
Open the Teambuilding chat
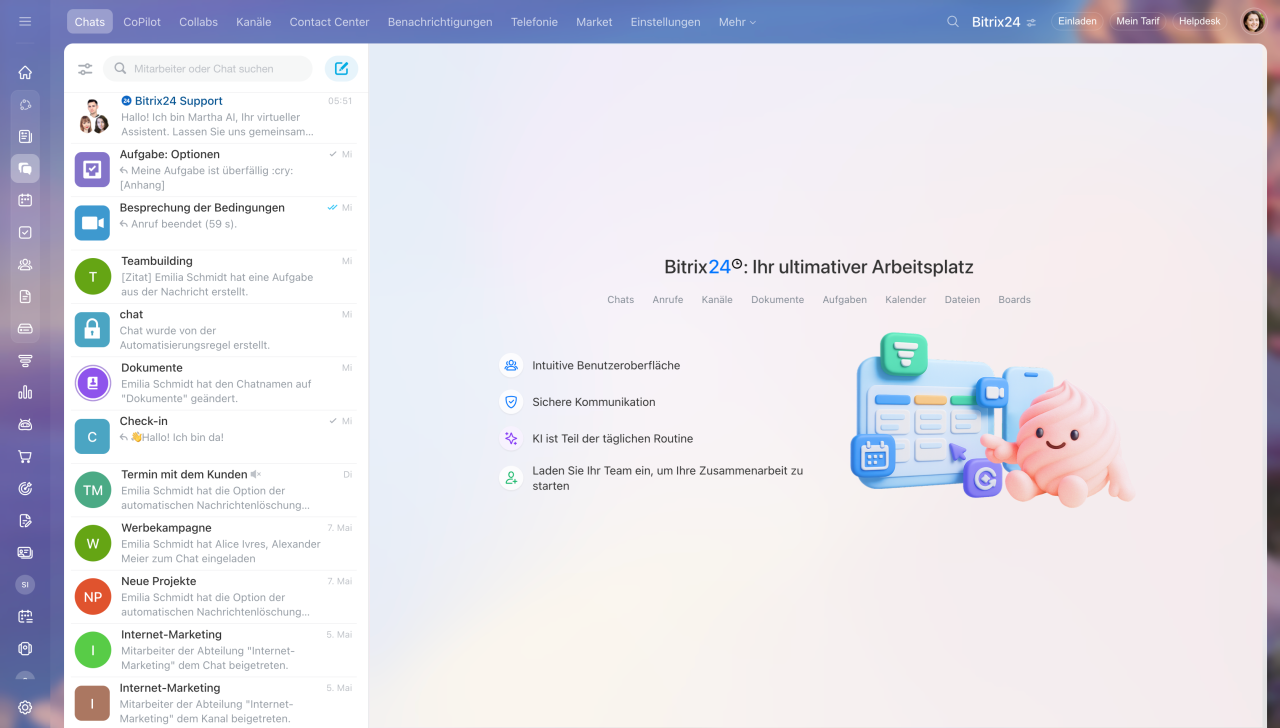point(215,276)
